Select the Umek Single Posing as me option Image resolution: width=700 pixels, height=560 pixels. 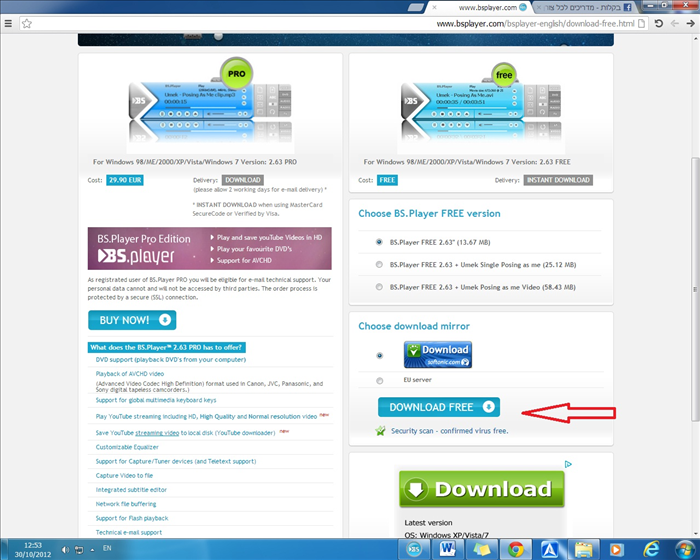[379, 264]
